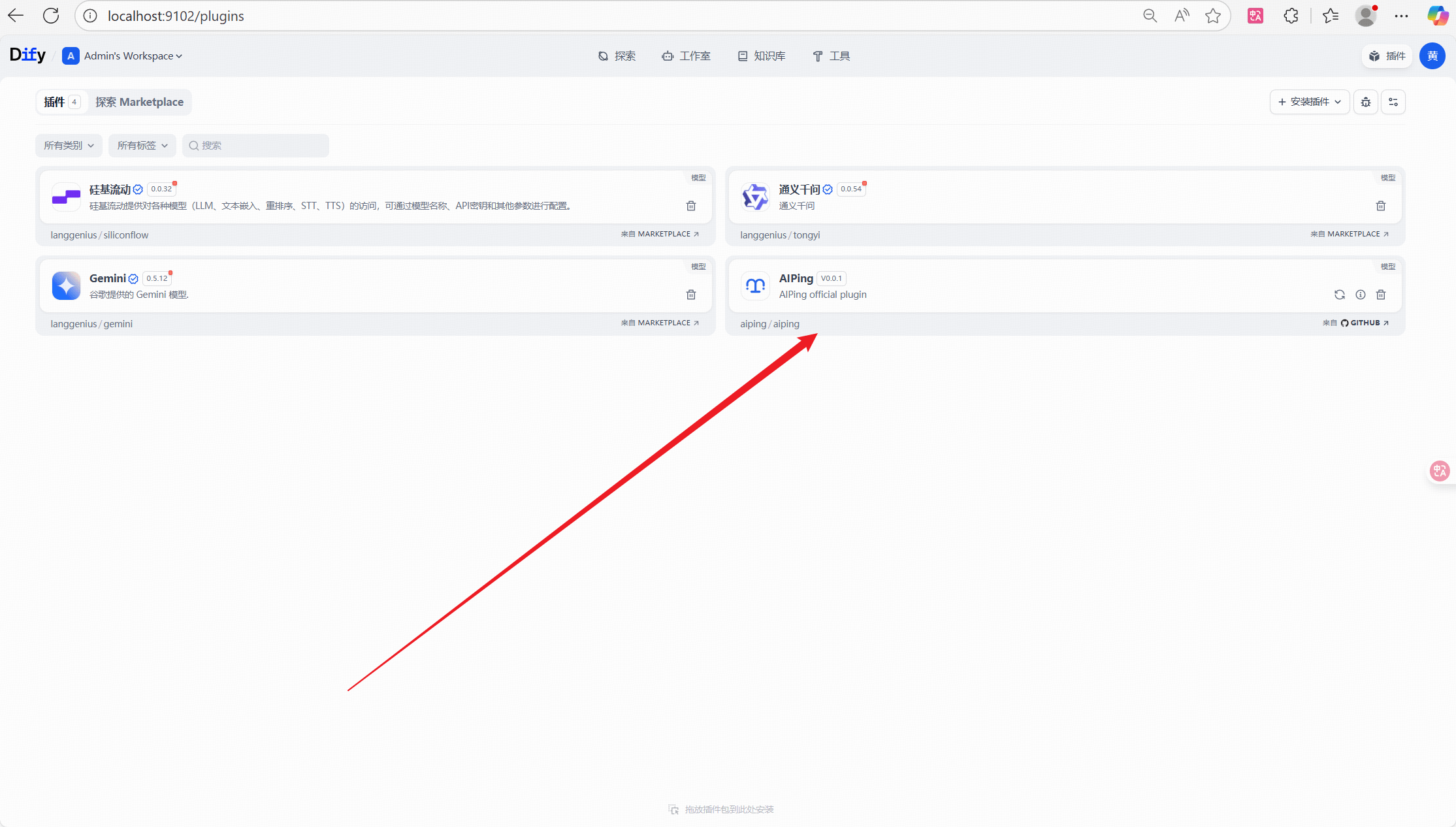Open the AIPing plugin info icon
The width and height of the screenshot is (1456, 827).
tap(1360, 295)
